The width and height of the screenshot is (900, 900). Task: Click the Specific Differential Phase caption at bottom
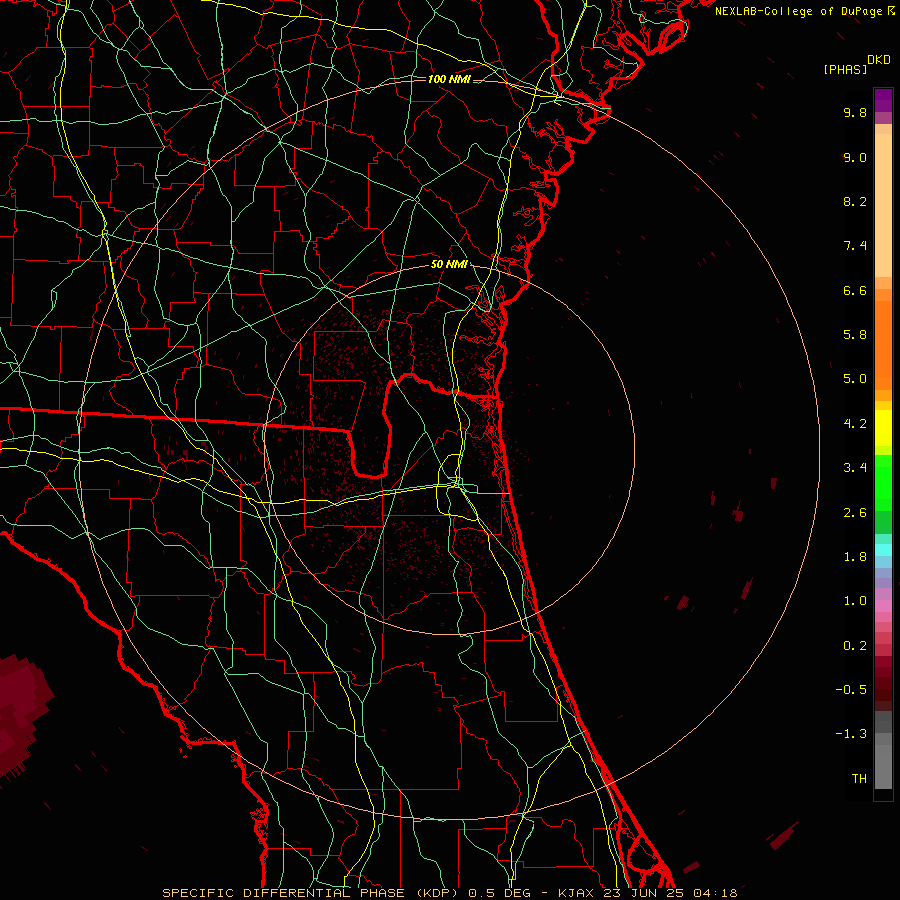click(x=449, y=893)
